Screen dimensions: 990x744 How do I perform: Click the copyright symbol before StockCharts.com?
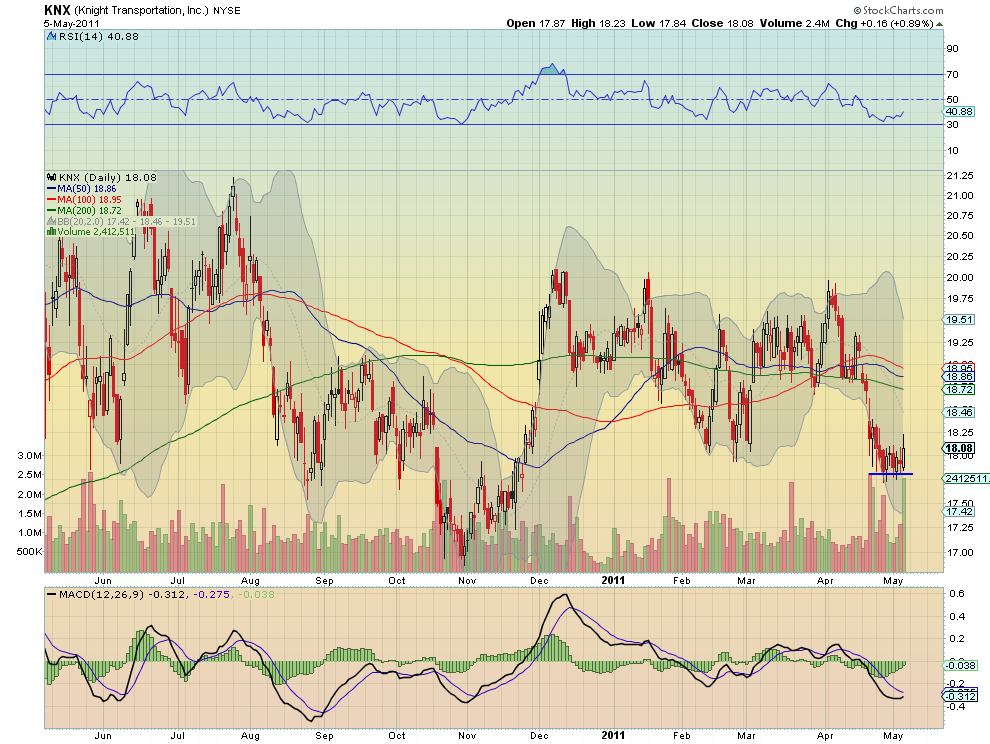857,10
